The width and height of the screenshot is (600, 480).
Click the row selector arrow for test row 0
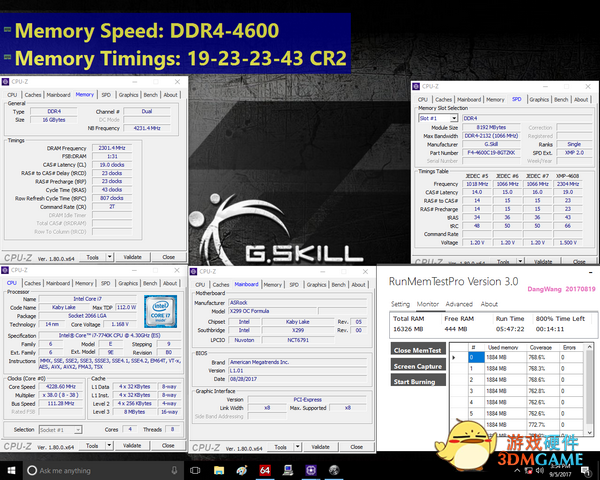454,358
